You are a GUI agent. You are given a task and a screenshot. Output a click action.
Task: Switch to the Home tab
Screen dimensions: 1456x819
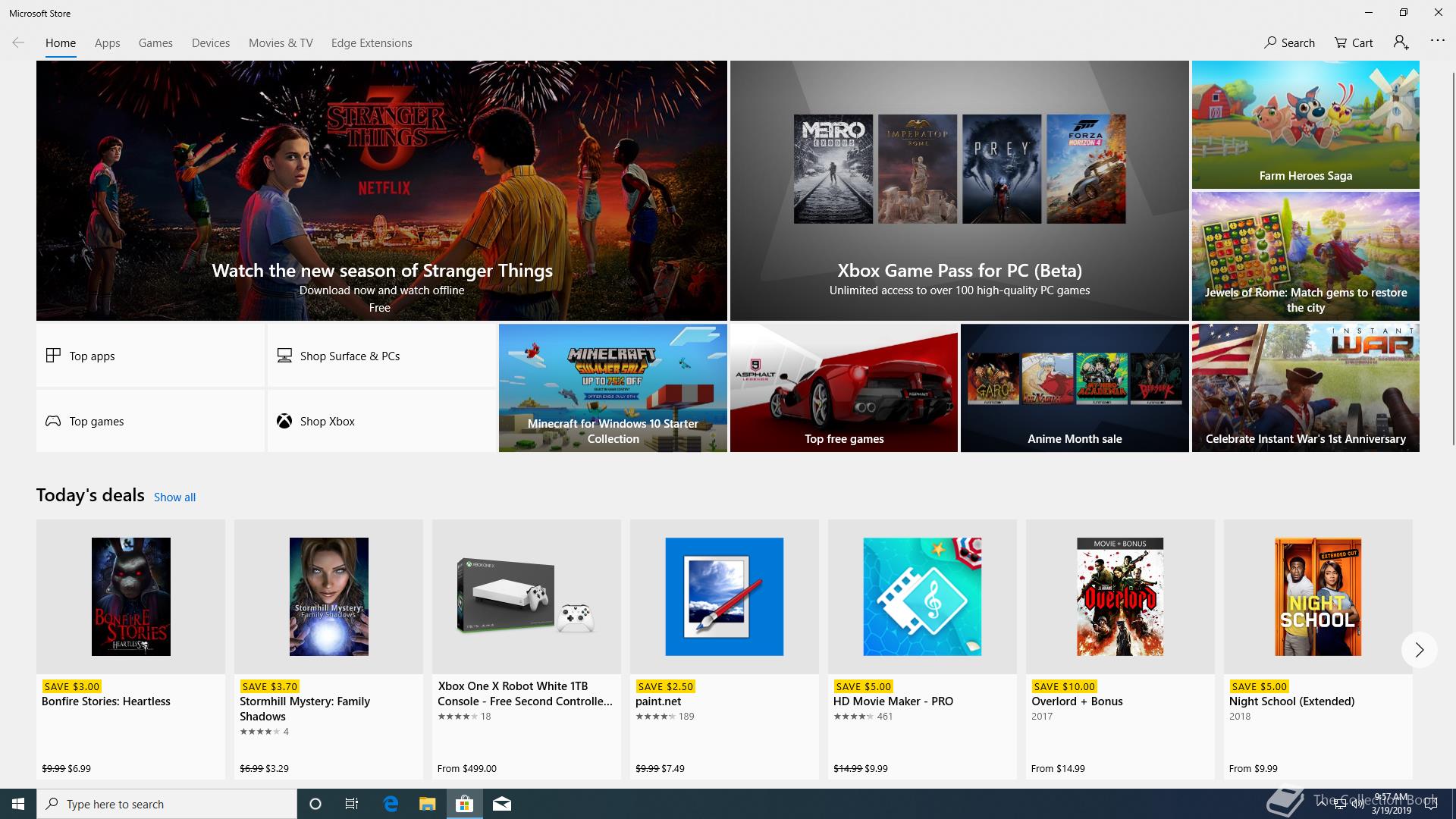pyautogui.click(x=61, y=43)
